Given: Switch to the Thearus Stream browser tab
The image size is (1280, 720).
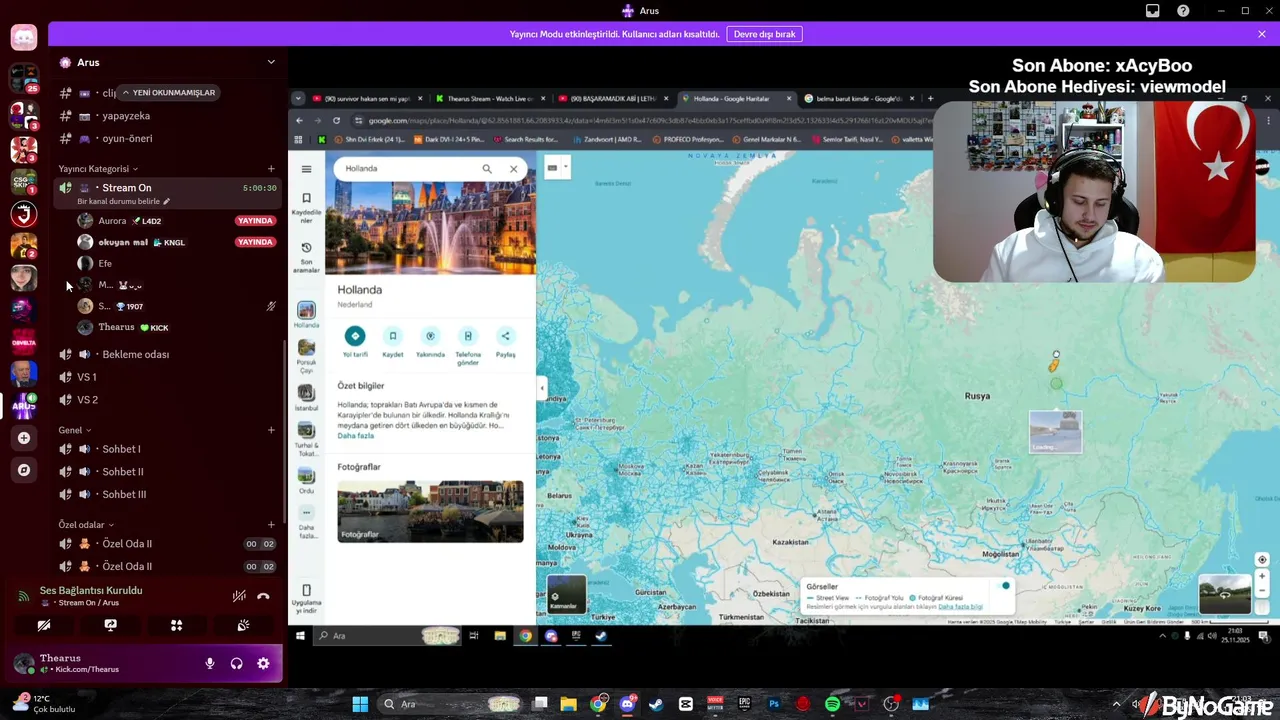Looking at the screenshot, I should (x=490, y=98).
